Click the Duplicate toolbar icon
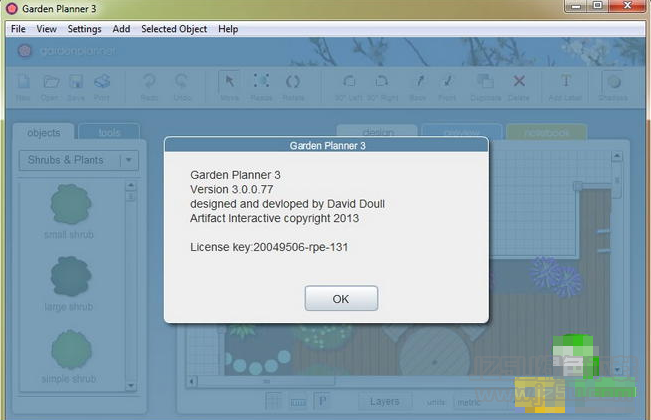This screenshot has height=420, width=651. (x=485, y=81)
